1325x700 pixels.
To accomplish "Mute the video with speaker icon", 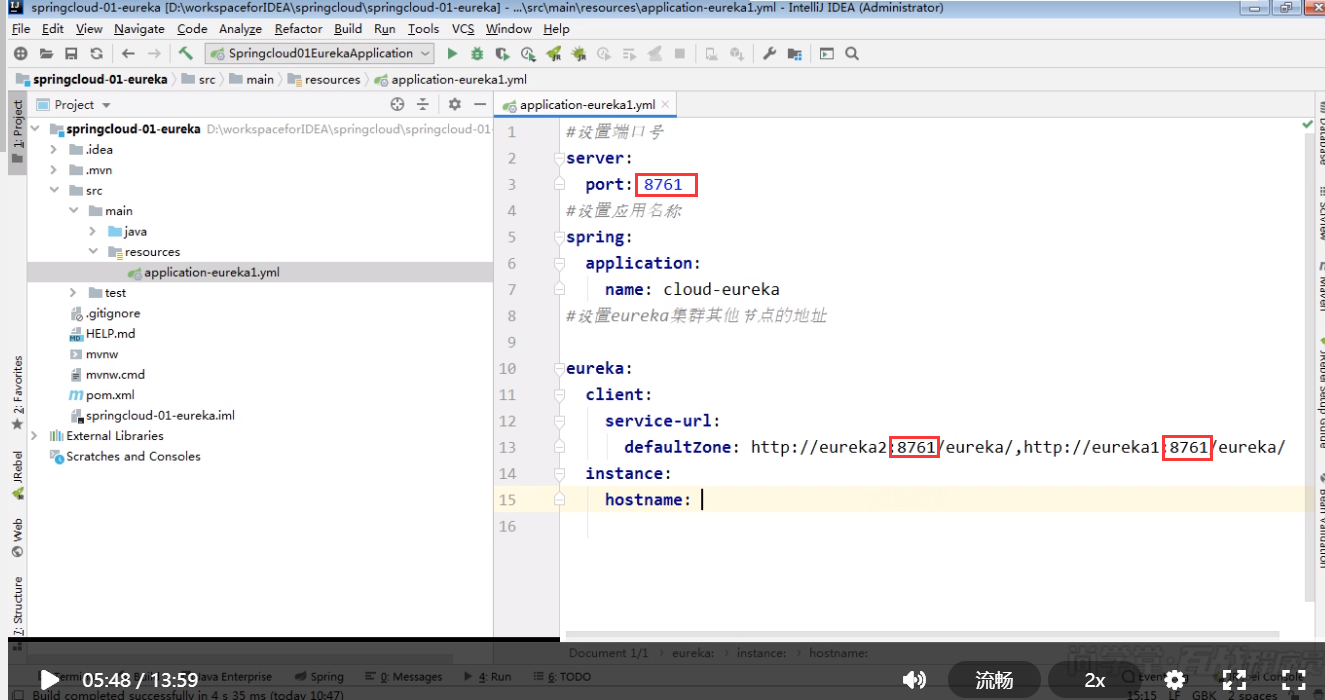I will pos(914,680).
